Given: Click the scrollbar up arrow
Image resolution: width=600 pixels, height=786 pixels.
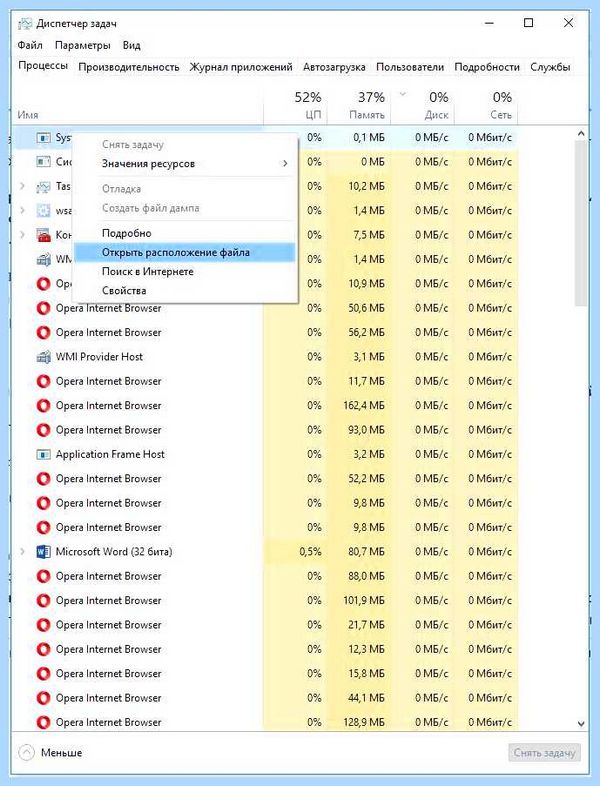Looking at the screenshot, I should pos(581,133).
